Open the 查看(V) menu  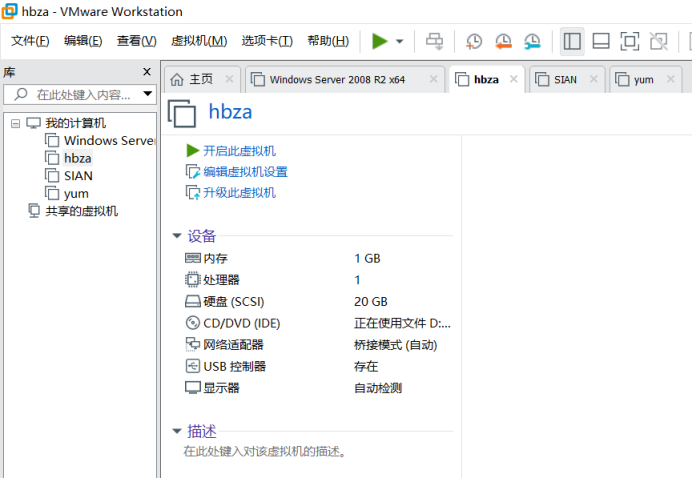click(137, 41)
